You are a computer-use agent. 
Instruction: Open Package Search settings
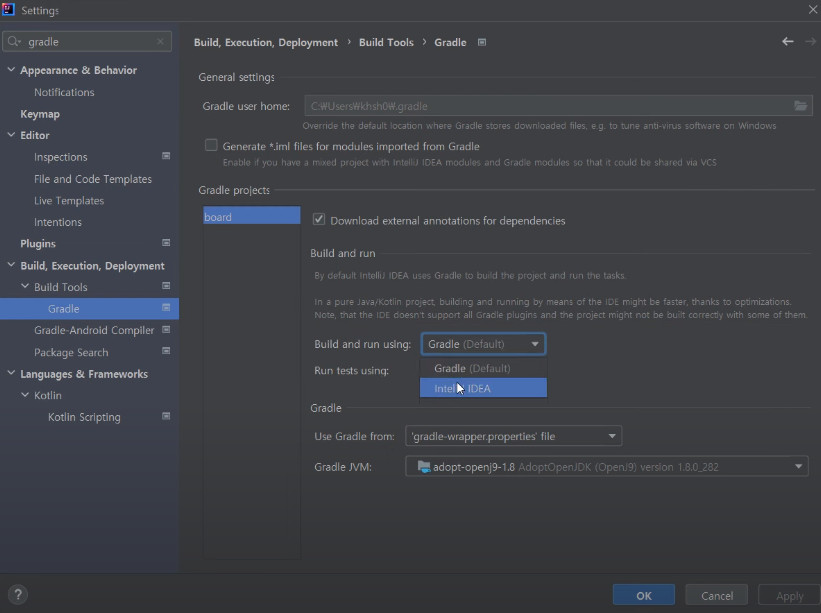pos(71,352)
